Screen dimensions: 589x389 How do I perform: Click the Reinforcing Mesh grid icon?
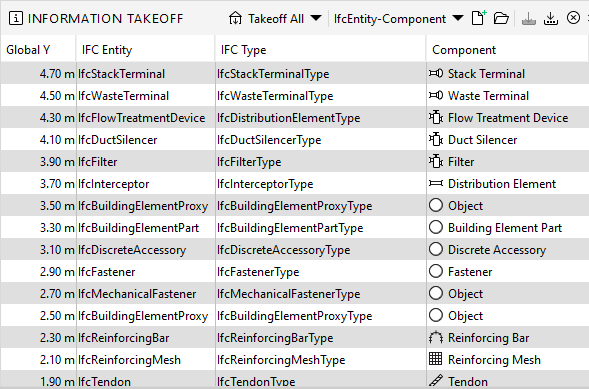point(435,359)
